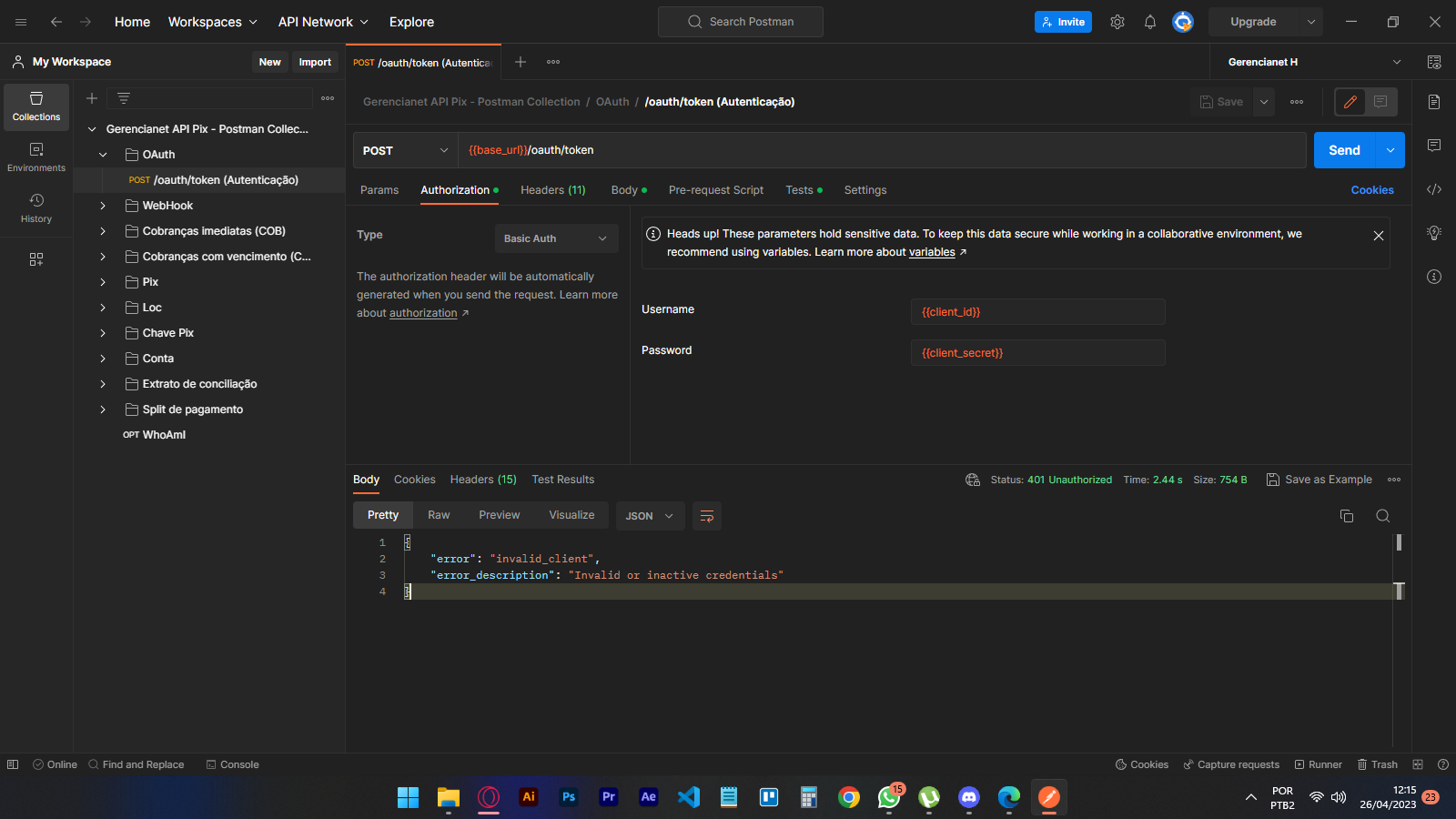Switch to the Pre-request Script tab
Image resolution: width=1456 pixels, height=819 pixels.
[x=716, y=190]
